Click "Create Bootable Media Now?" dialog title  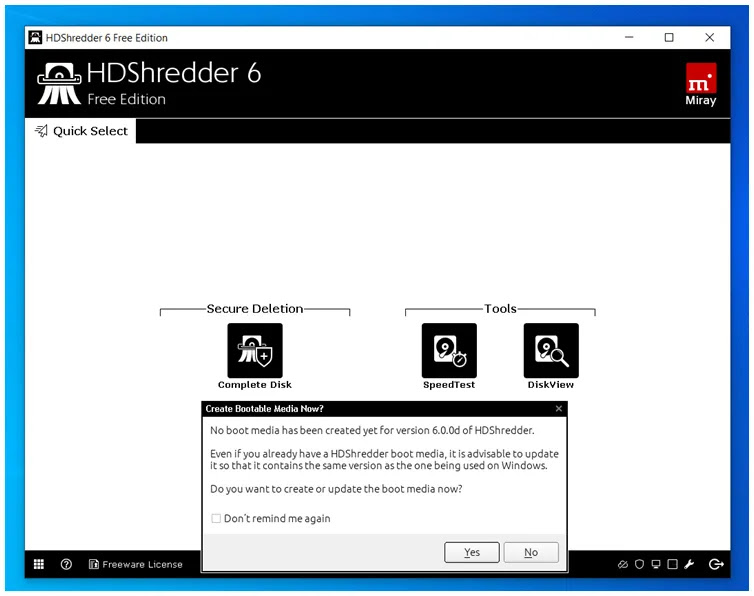(264, 408)
